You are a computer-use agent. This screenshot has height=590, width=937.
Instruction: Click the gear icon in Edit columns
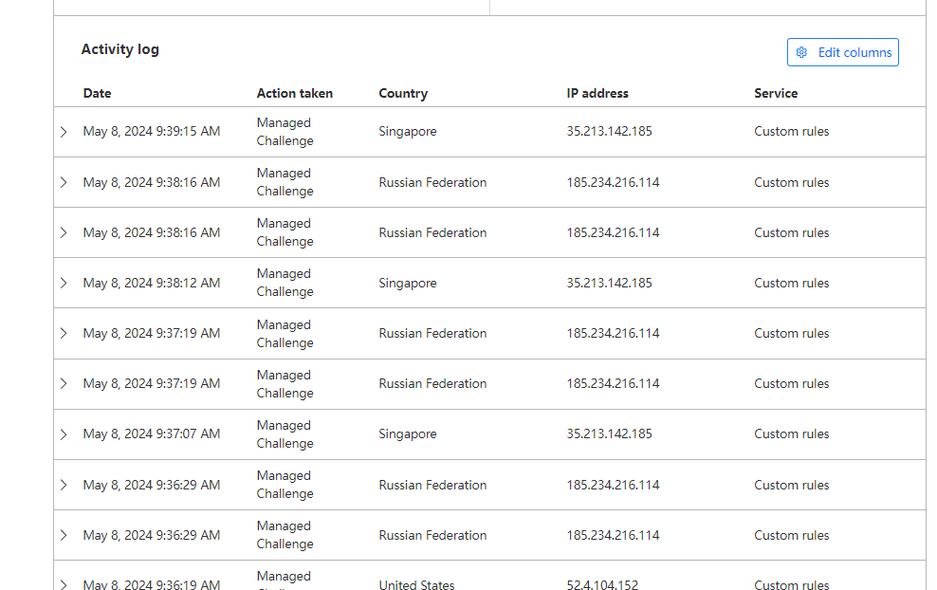(801, 53)
